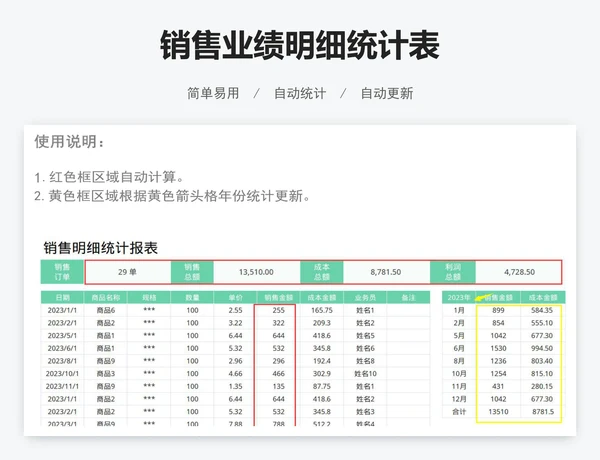Select the 2023年 year cell

[459, 297]
